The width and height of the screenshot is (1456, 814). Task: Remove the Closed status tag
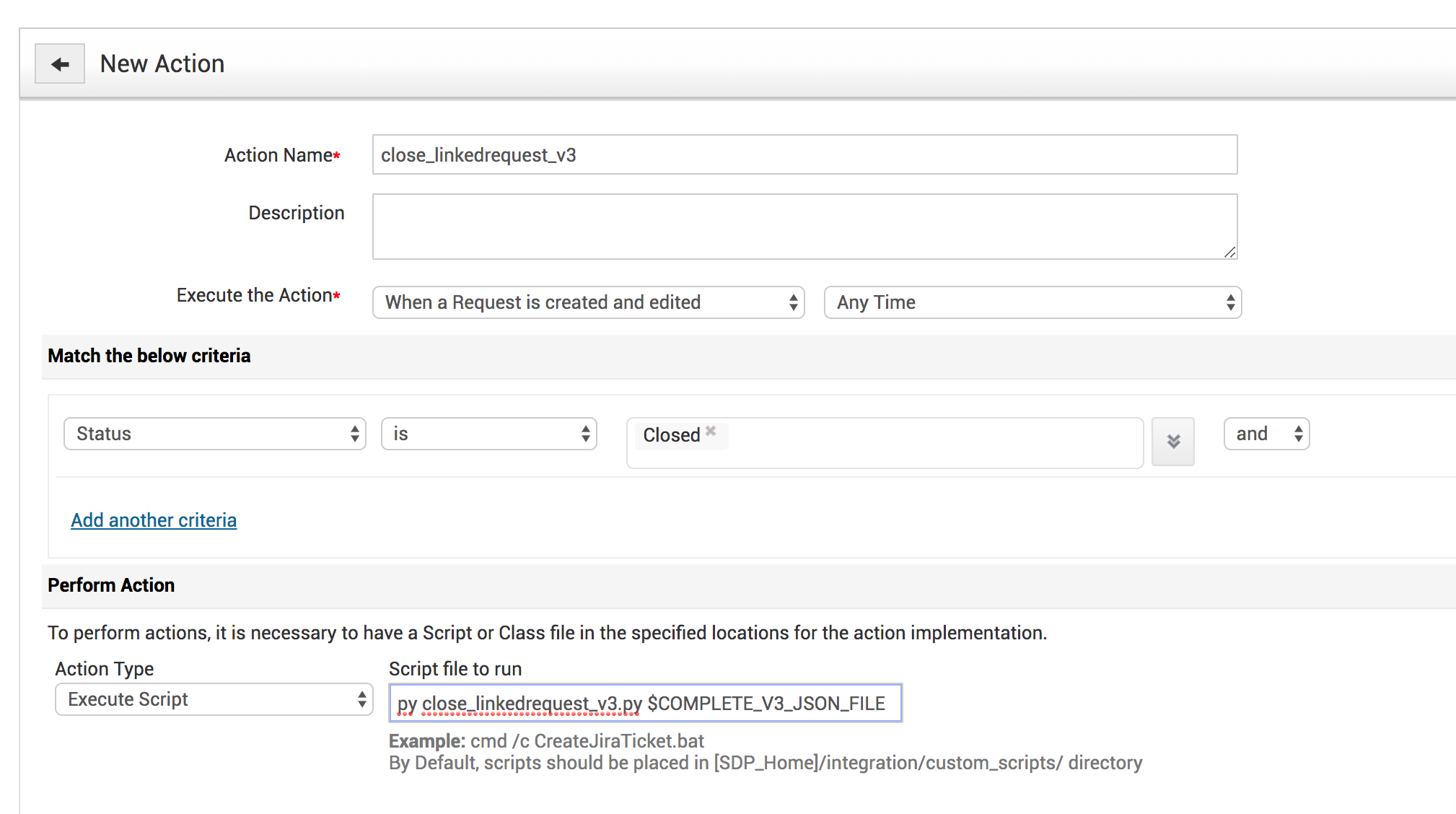[x=711, y=431]
